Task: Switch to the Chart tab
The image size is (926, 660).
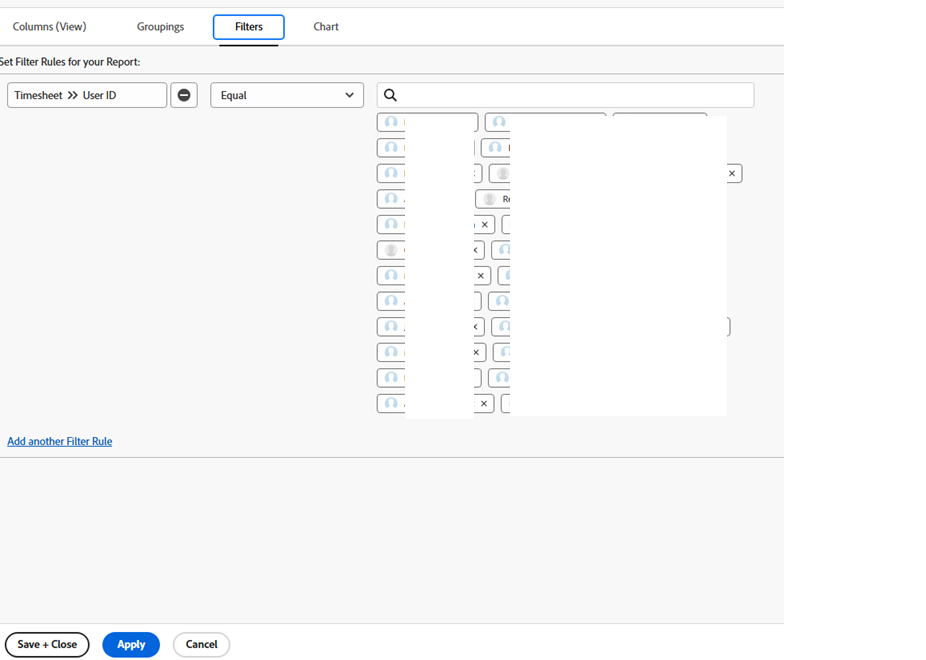Action: [325, 27]
